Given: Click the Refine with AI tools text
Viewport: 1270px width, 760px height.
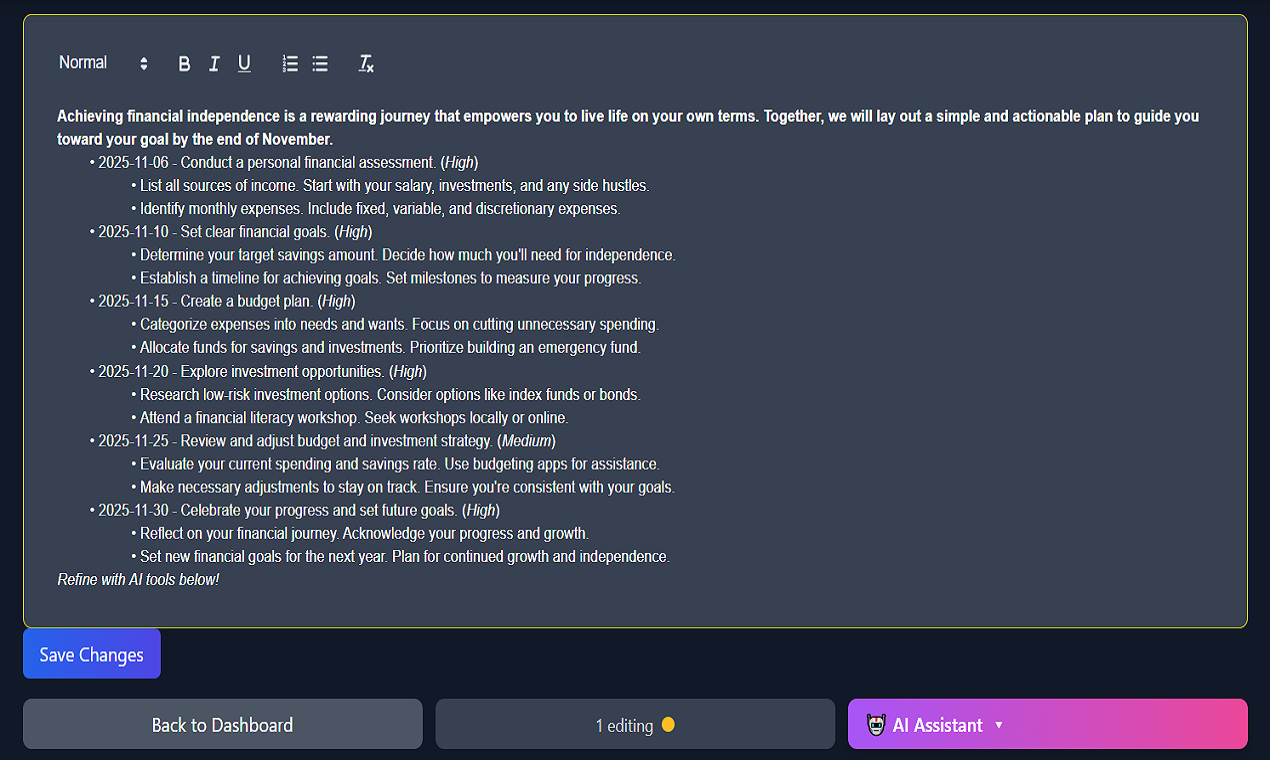Looking at the screenshot, I should pyautogui.click(x=138, y=579).
